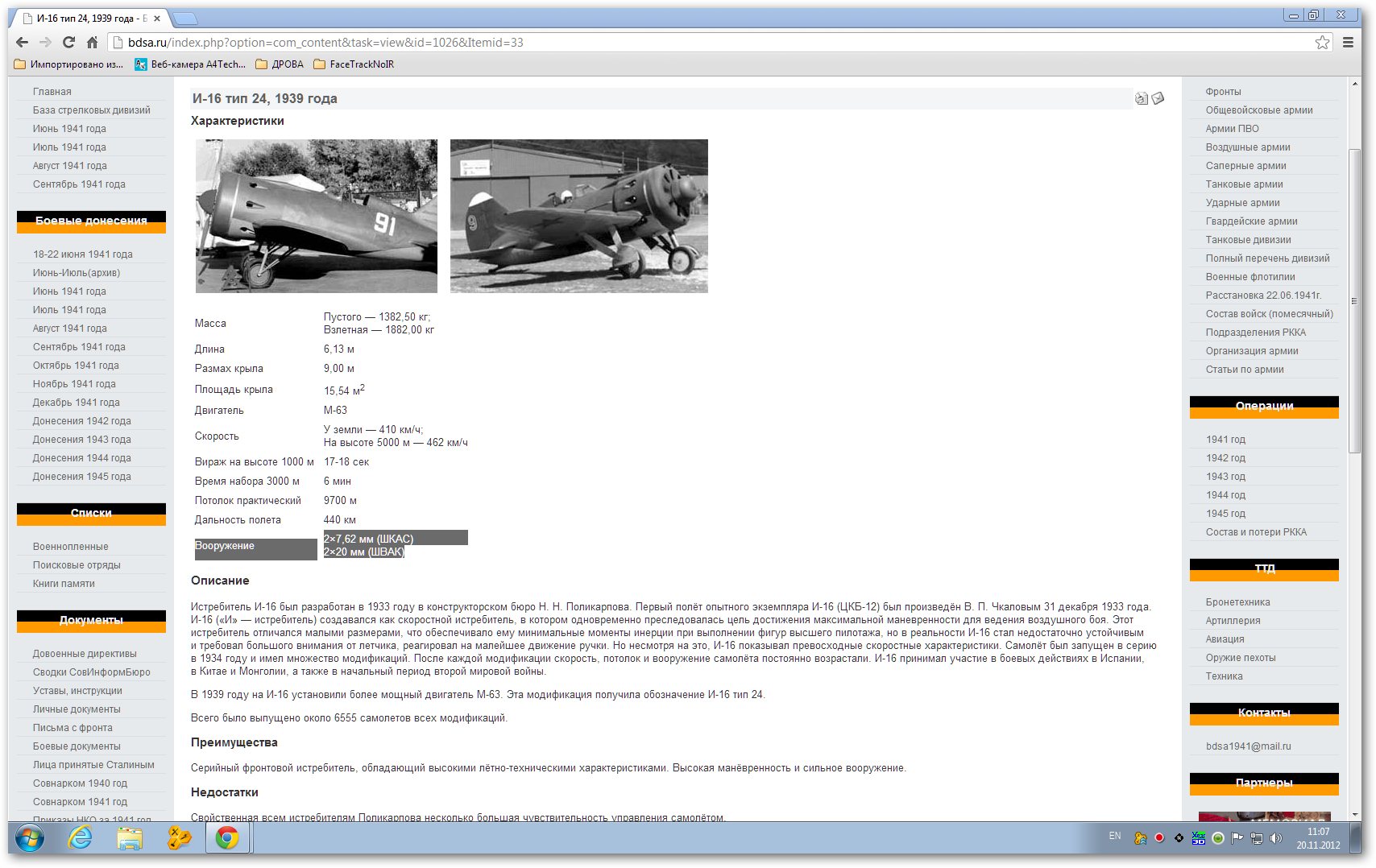Open the Военнопленные list link
This screenshot has height=868, width=1376.
click(71, 547)
